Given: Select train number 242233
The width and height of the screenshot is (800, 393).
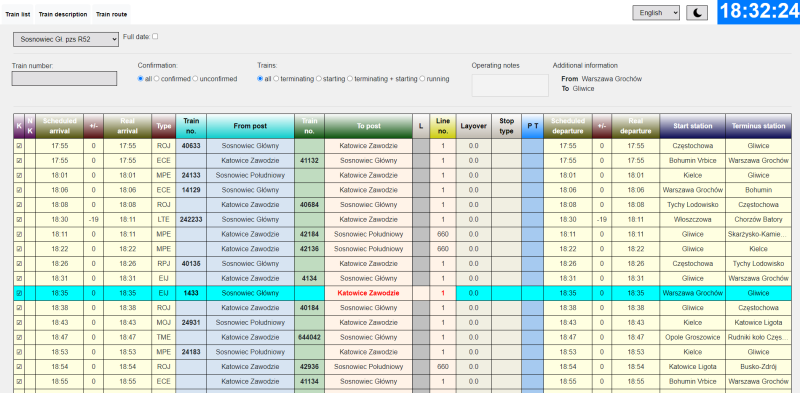Looking at the screenshot, I should [x=191, y=219].
